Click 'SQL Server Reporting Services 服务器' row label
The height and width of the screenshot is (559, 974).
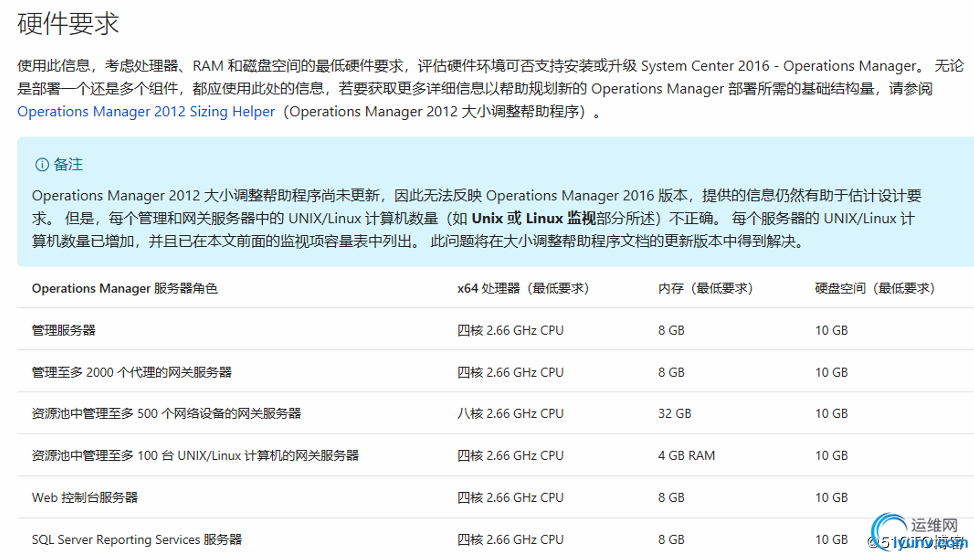tap(137, 540)
